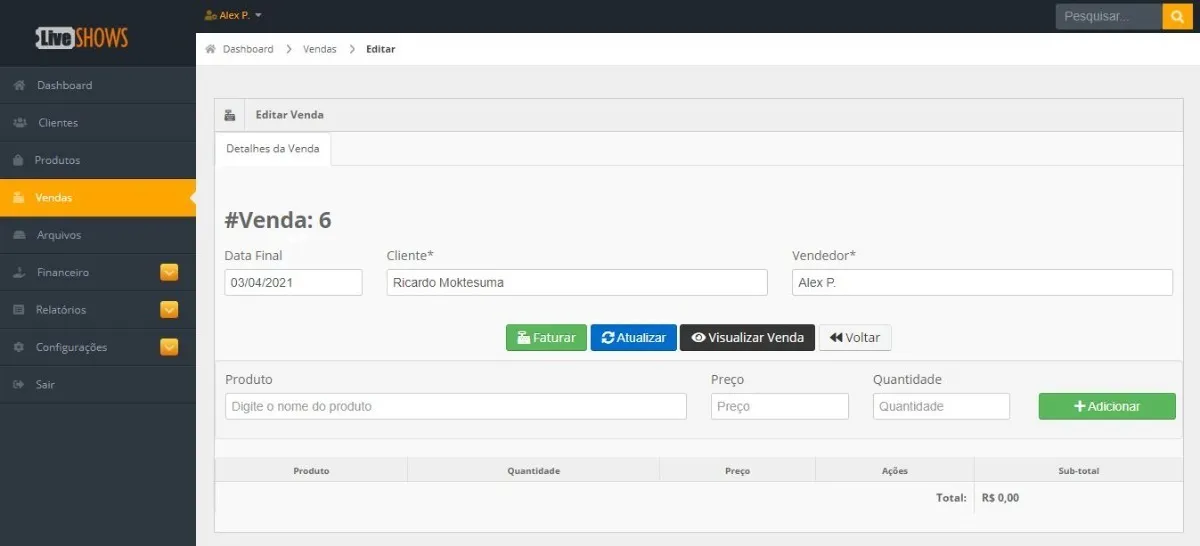
Task: Click Sair to log out
Action: tap(98, 384)
